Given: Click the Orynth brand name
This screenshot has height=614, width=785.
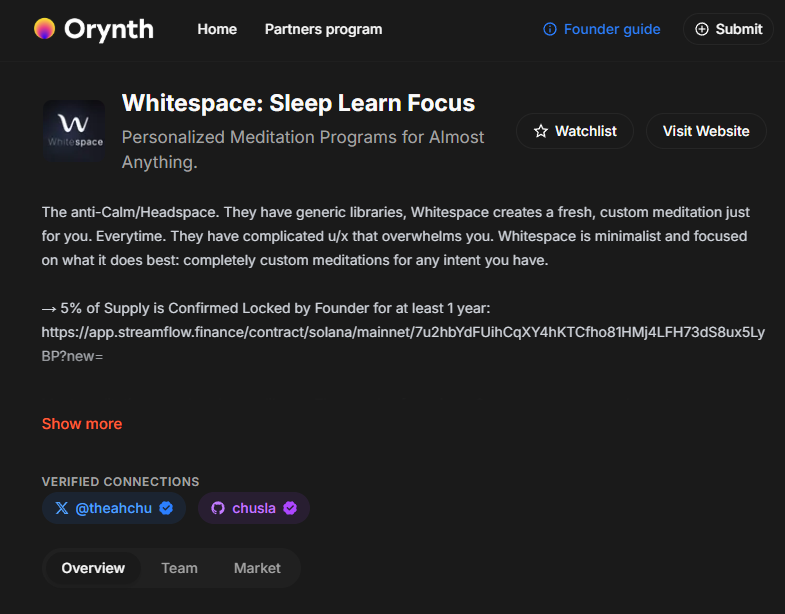Looking at the screenshot, I should click(109, 30).
